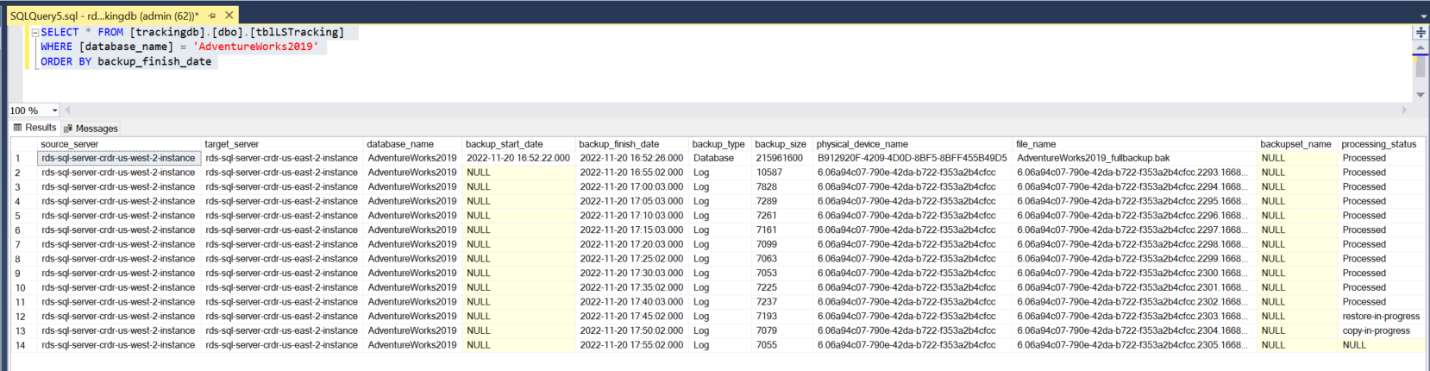Click the backup_size cell 10587

[x=783, y=172]
